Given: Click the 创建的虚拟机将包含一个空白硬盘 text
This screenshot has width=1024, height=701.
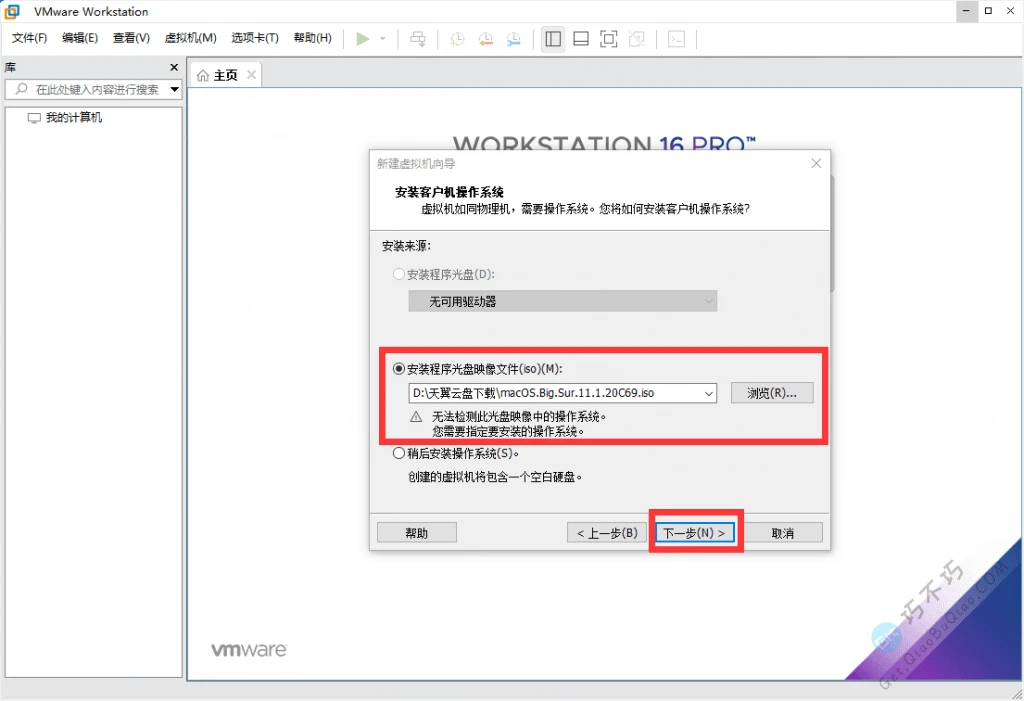Looking at the screenshot, I should coord(495,477).
